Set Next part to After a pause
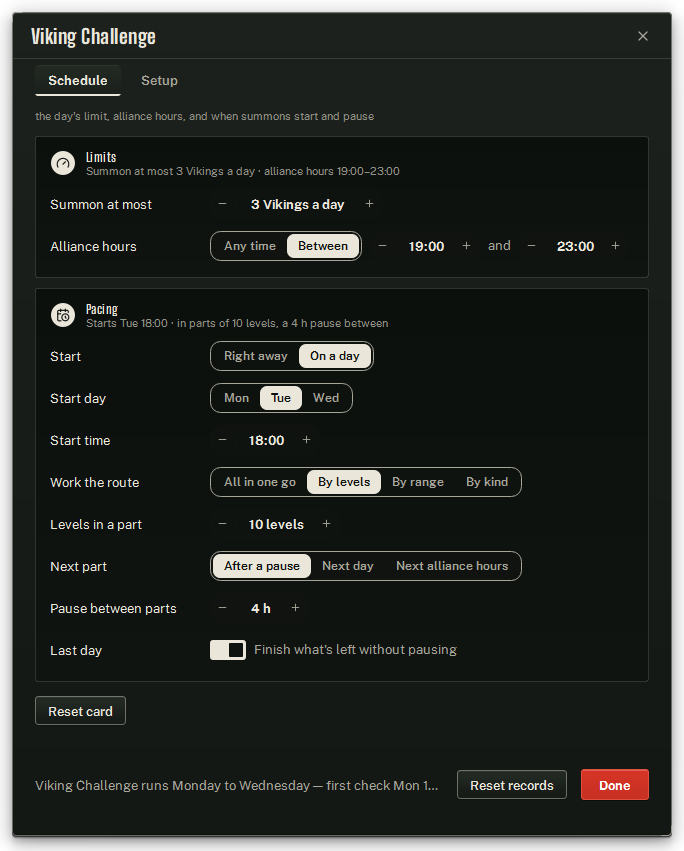Screen dimensions: 684x851 [x=262, y=566]
